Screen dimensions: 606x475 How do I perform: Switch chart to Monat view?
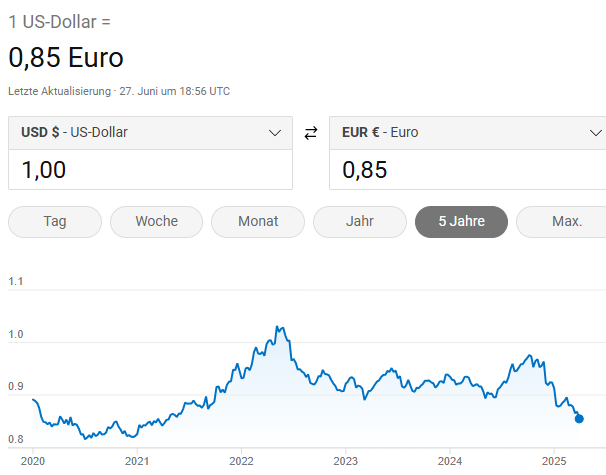click(258, 221)
